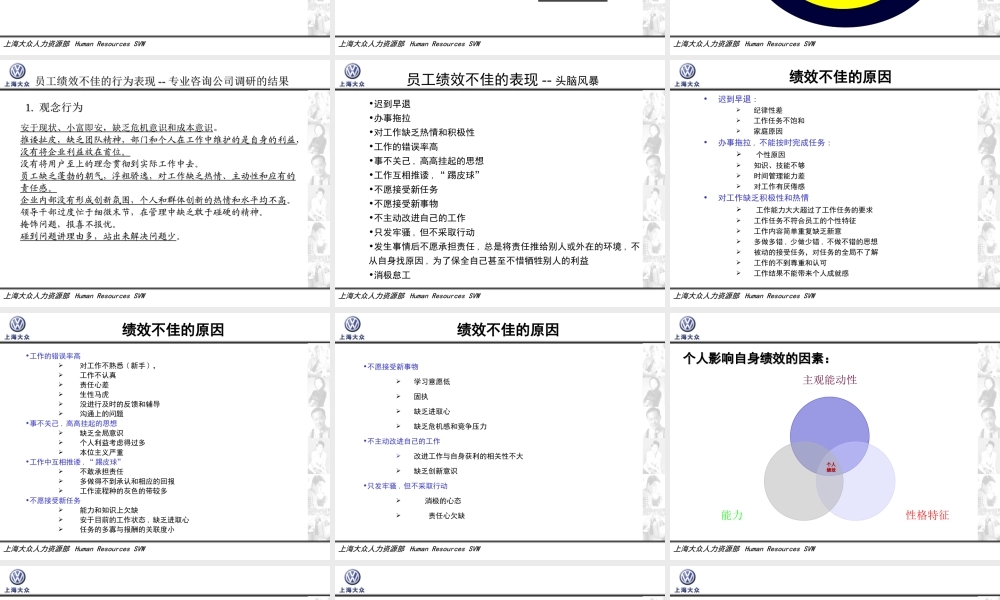Click the VW logo on the 个人影响自身绩效 slide
This screenshot has height=600, width=1000.
click(687, 324)
